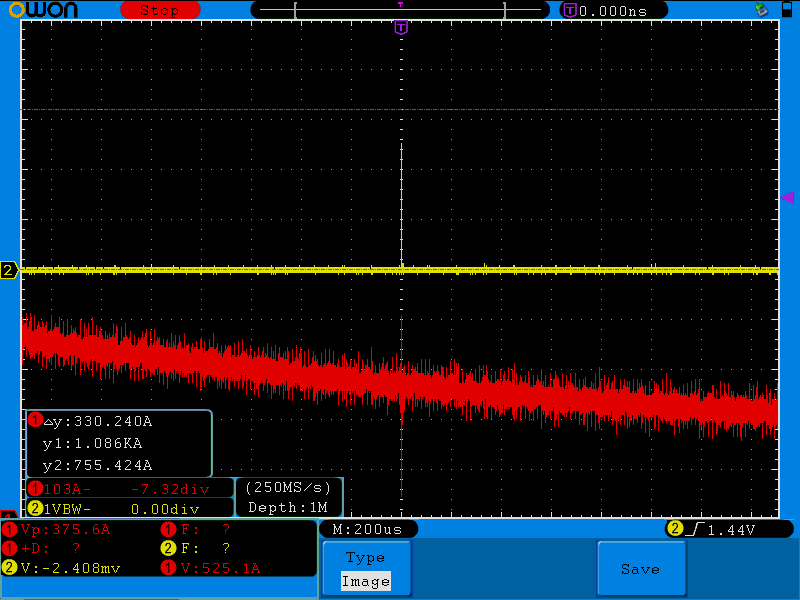
Task: Open the Type Image menu option
Action: coord(365,569)
